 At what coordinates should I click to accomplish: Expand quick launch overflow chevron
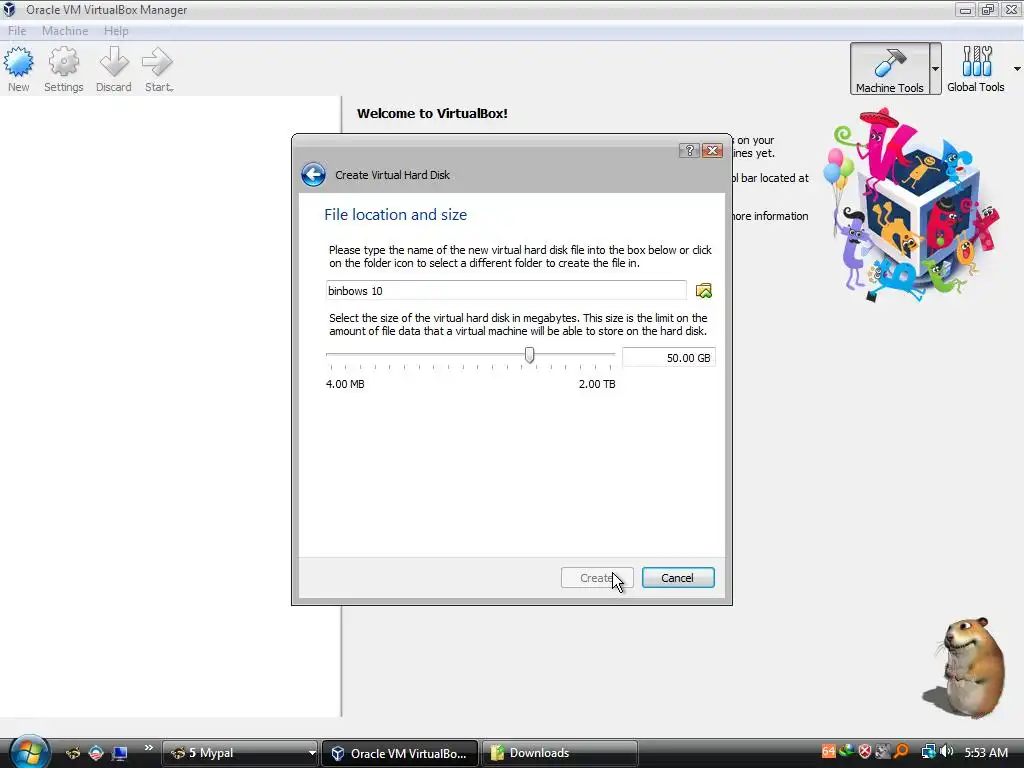click(148, 748)
